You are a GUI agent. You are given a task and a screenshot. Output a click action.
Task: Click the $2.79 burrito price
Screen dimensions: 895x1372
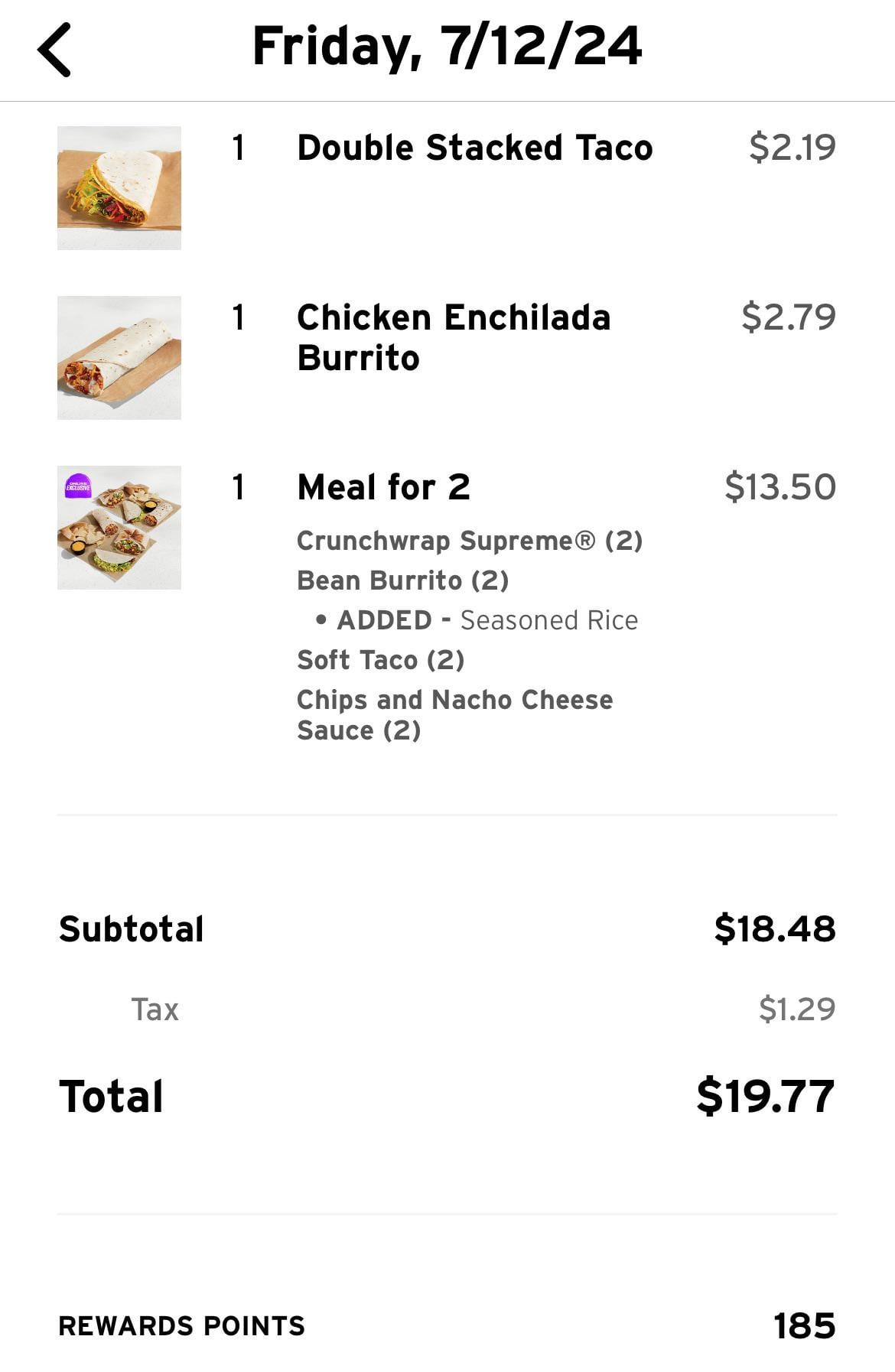(788, 317)
